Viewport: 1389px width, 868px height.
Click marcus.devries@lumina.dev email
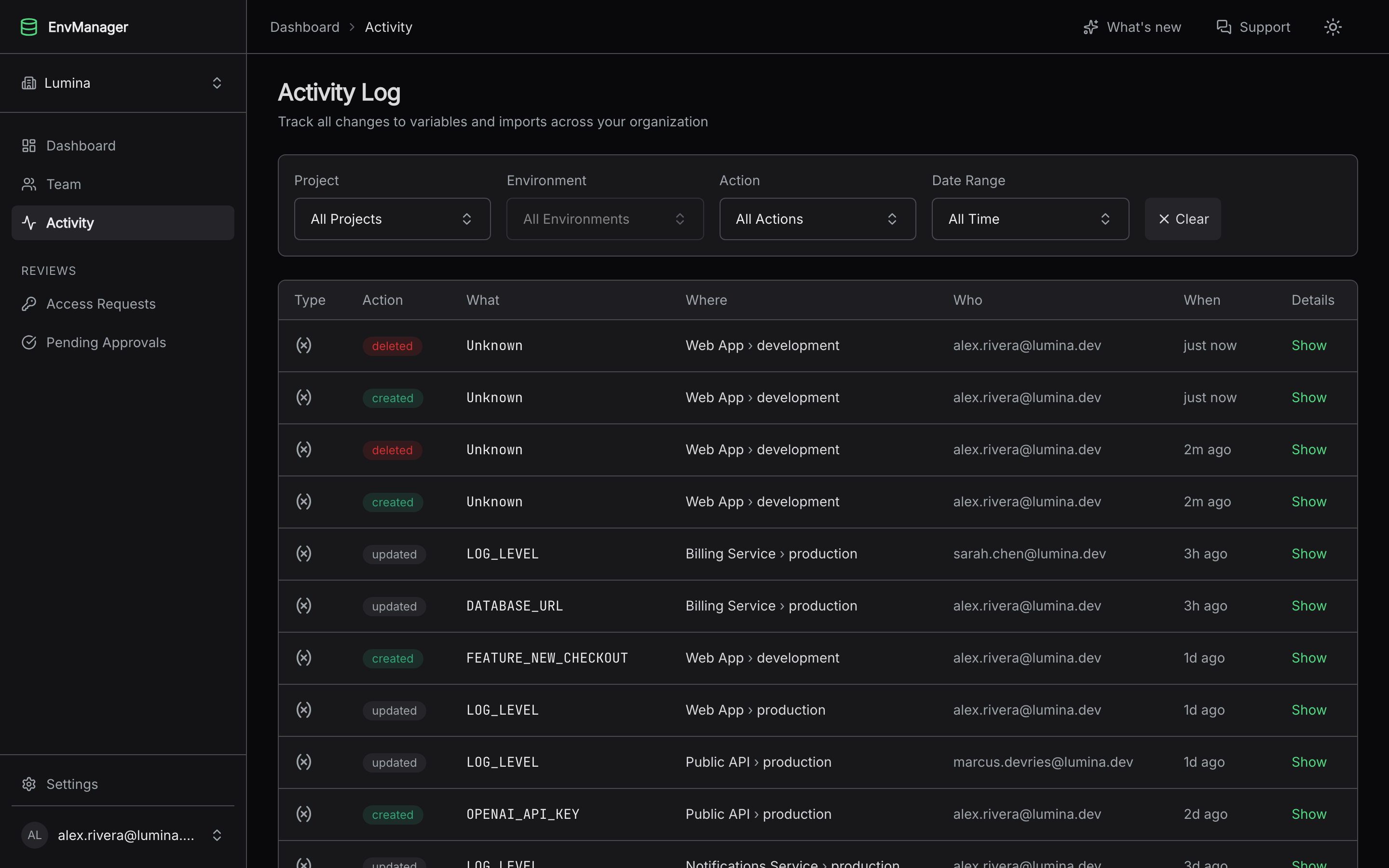coord(1043,762)
